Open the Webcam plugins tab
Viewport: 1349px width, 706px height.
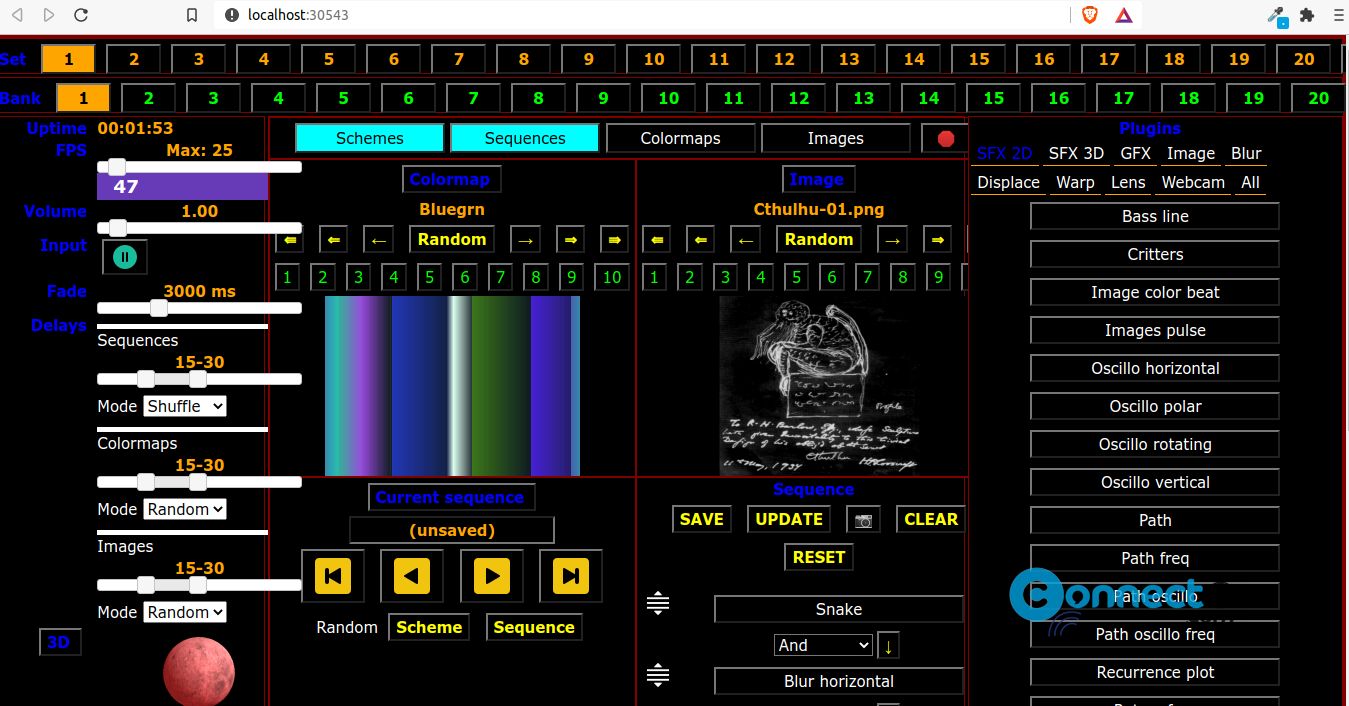[x=1193, y=182]
